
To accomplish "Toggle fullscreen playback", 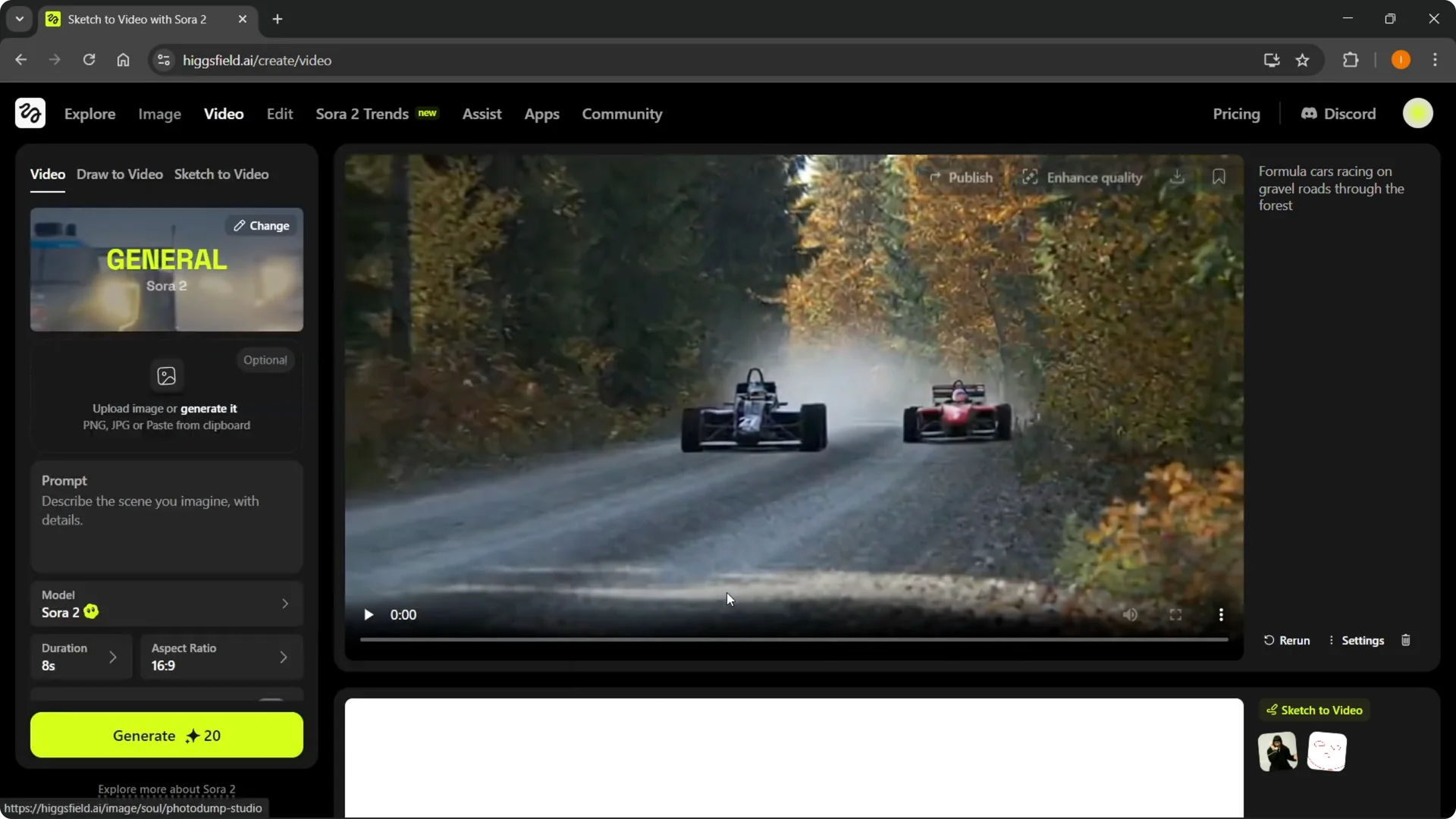I will (x=1175, y=615).
